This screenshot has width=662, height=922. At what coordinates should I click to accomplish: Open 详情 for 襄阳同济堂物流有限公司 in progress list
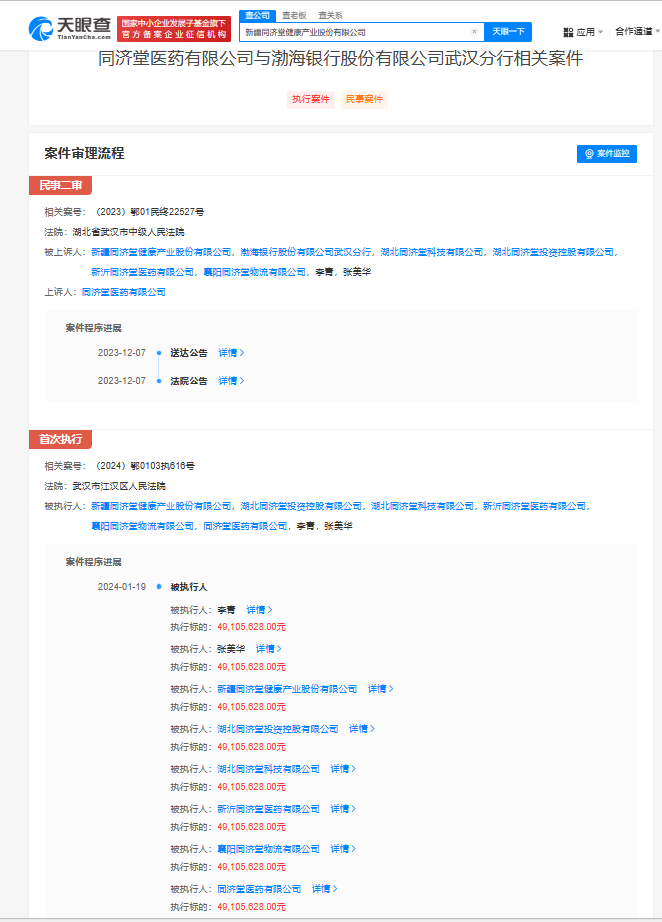click(x=343, y=848)
